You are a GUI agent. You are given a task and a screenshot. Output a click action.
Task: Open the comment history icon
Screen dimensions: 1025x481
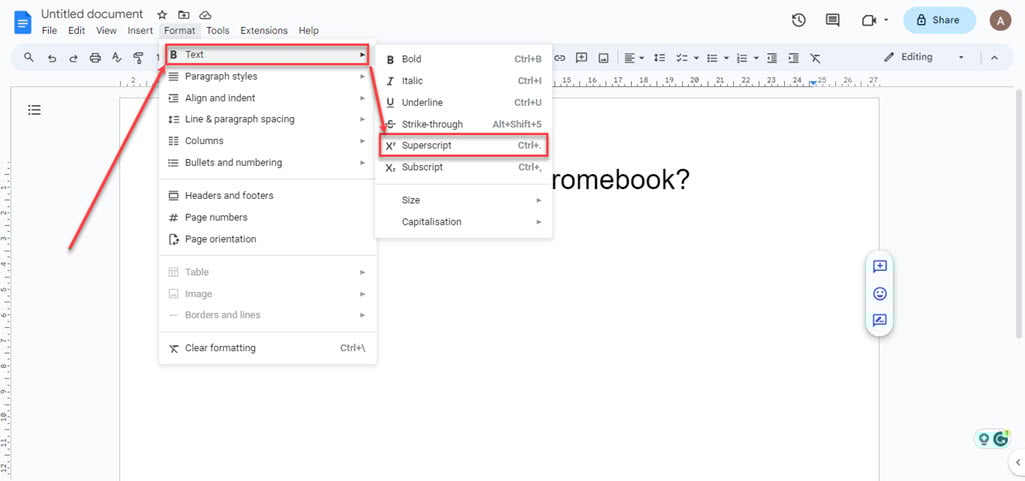pyautogui.click(x=832, y=20)
